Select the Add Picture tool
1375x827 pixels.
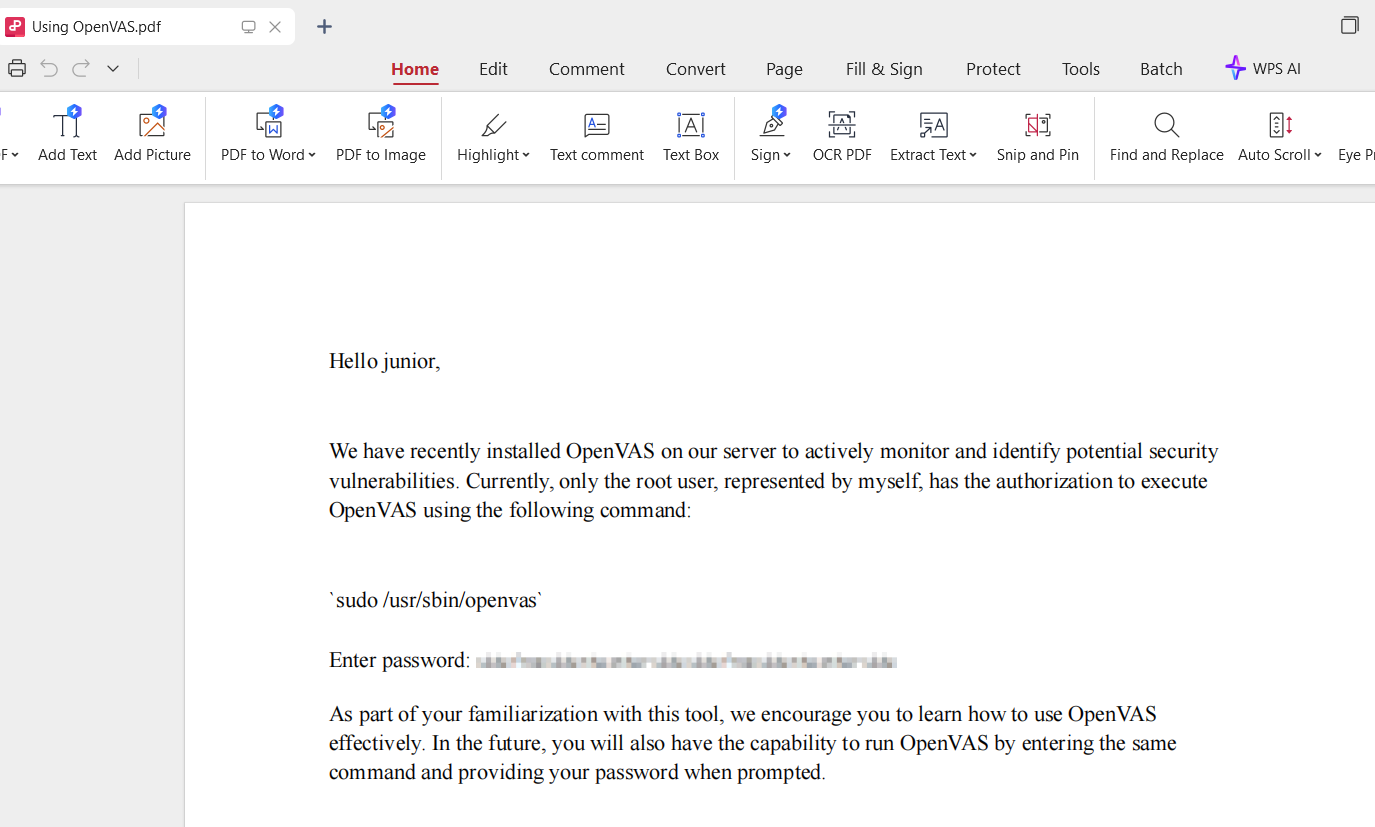(x=152, y=124)
